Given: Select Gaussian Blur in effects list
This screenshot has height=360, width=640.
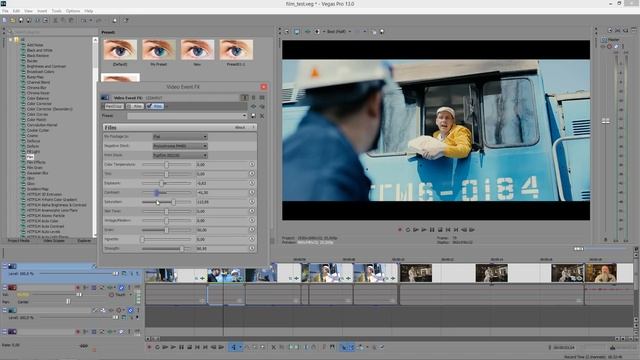Looking at the screenshot, I should click(x=38, y=173).
